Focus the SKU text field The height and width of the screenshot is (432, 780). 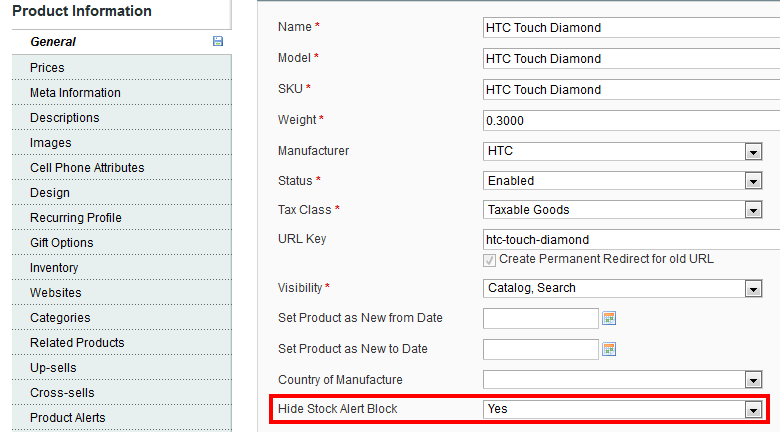coord(630,90)
